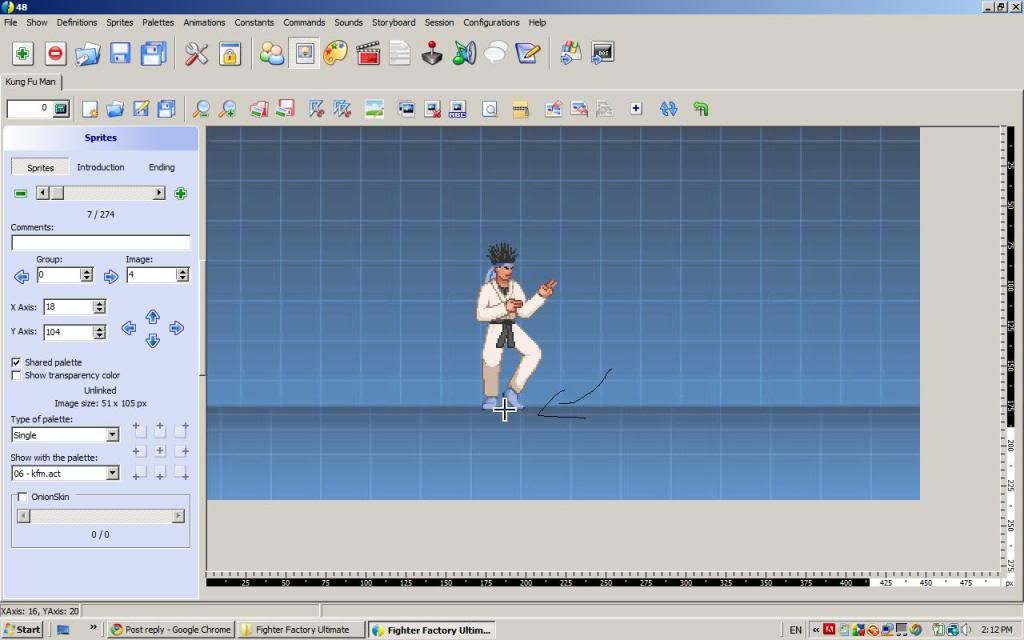This screenshot has width=1024, height=640.
Task: Click the joystick commands icon
Action: (x=432, y=54)
